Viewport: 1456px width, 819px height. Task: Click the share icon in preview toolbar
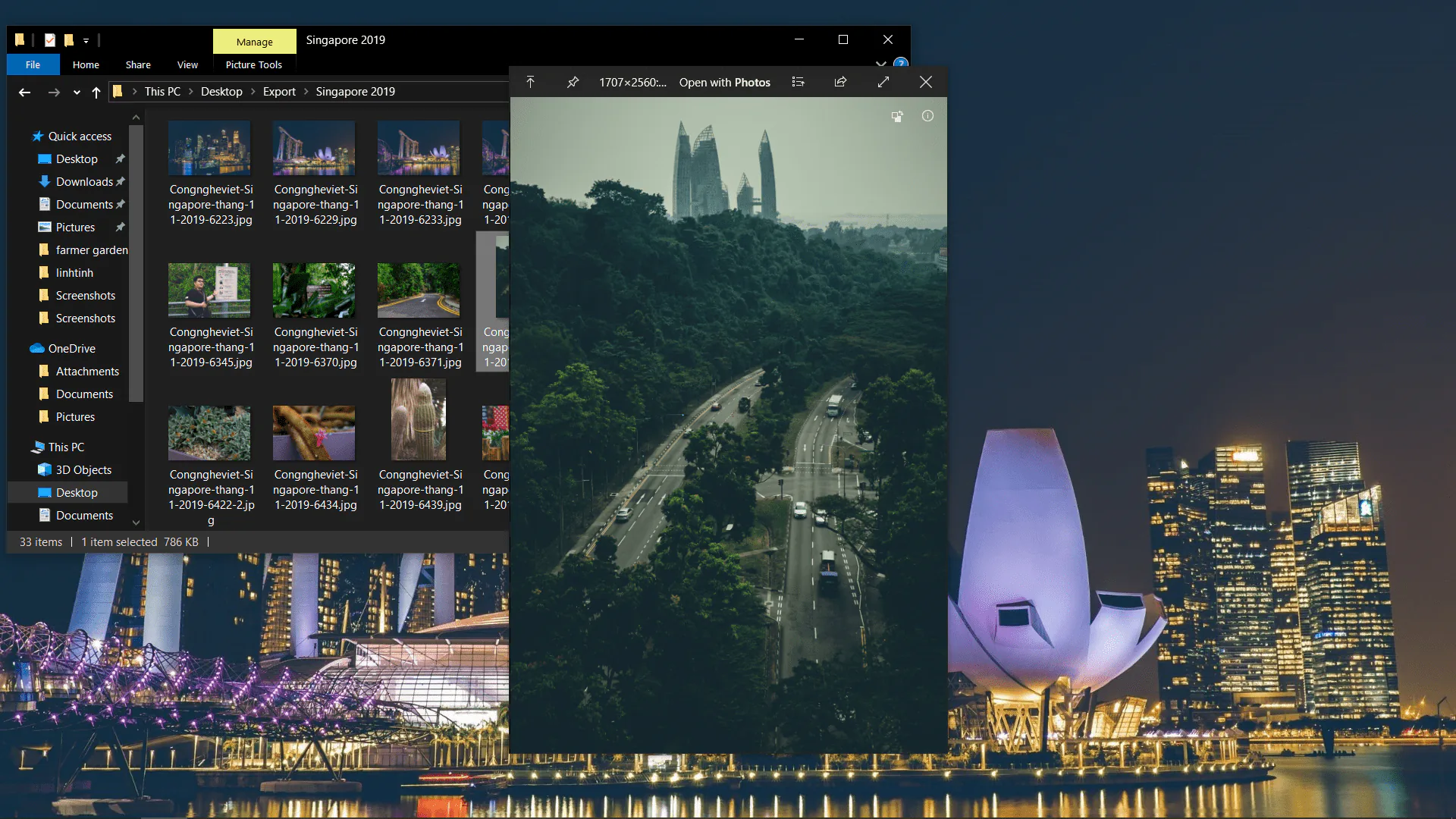coord(840,82)
